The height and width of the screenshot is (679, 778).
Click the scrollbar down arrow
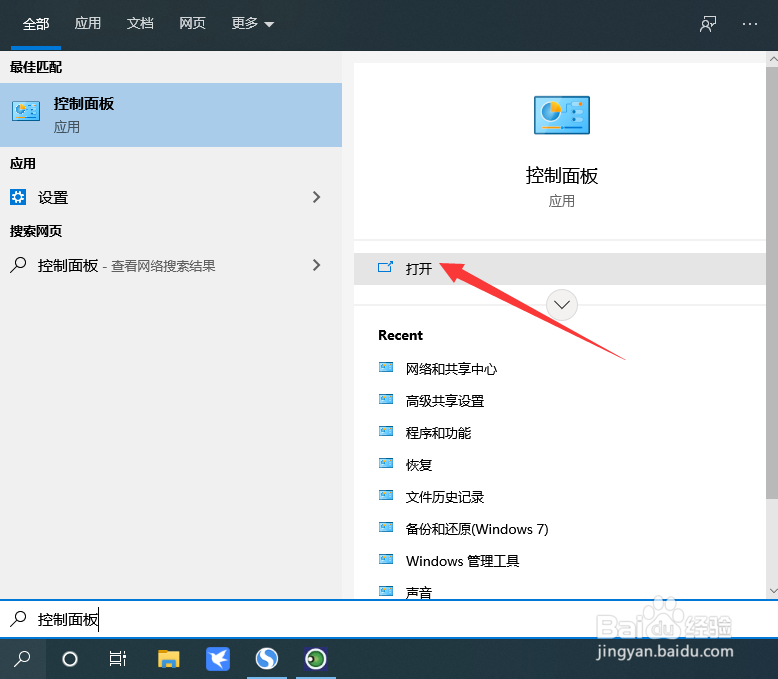[772, 591]
